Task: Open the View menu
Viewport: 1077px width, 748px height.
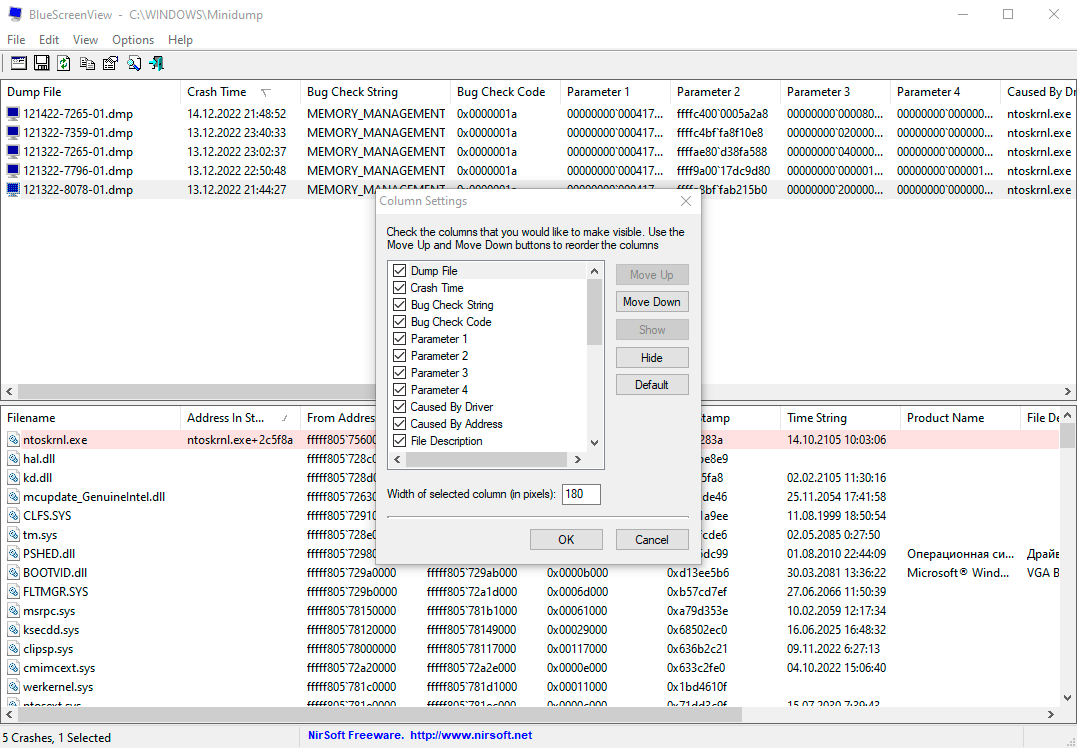Action: pos(85,40)
